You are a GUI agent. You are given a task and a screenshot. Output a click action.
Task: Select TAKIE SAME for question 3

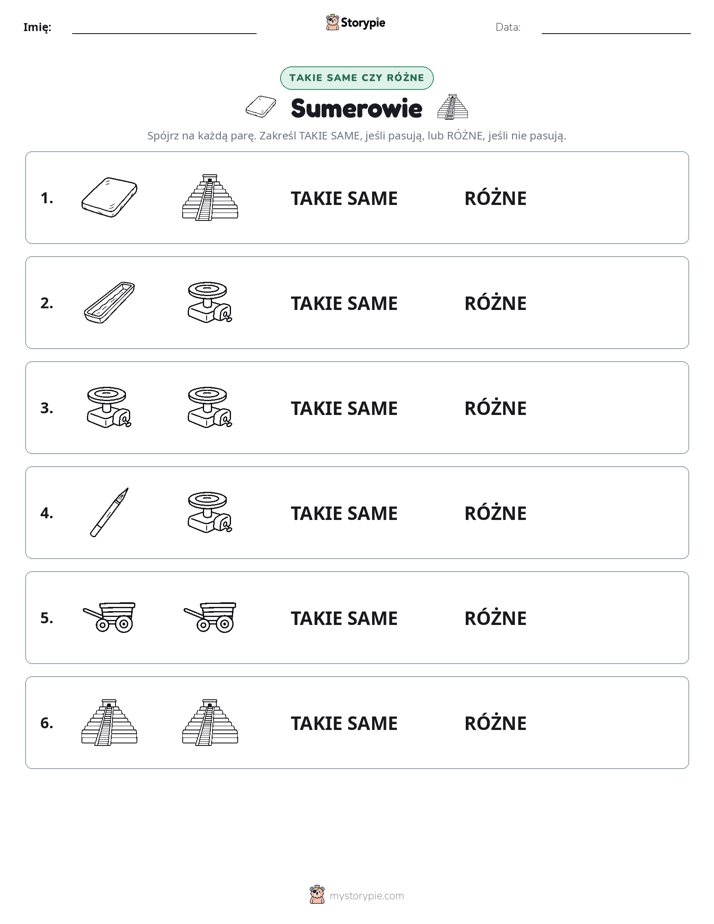coord(344,408)
